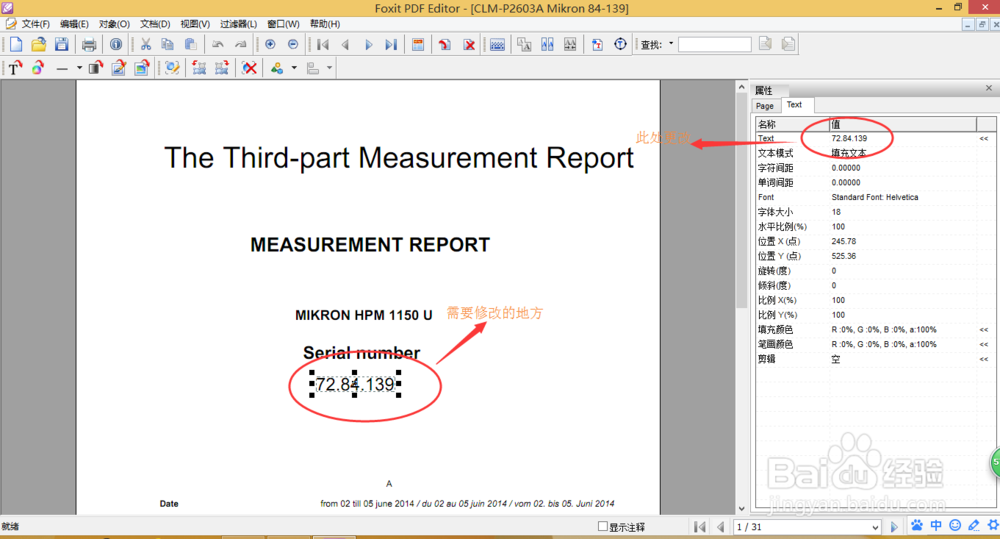Open the align objects dropdown arrow
This screenshot has width=1000, height=539.
(330, 68)
